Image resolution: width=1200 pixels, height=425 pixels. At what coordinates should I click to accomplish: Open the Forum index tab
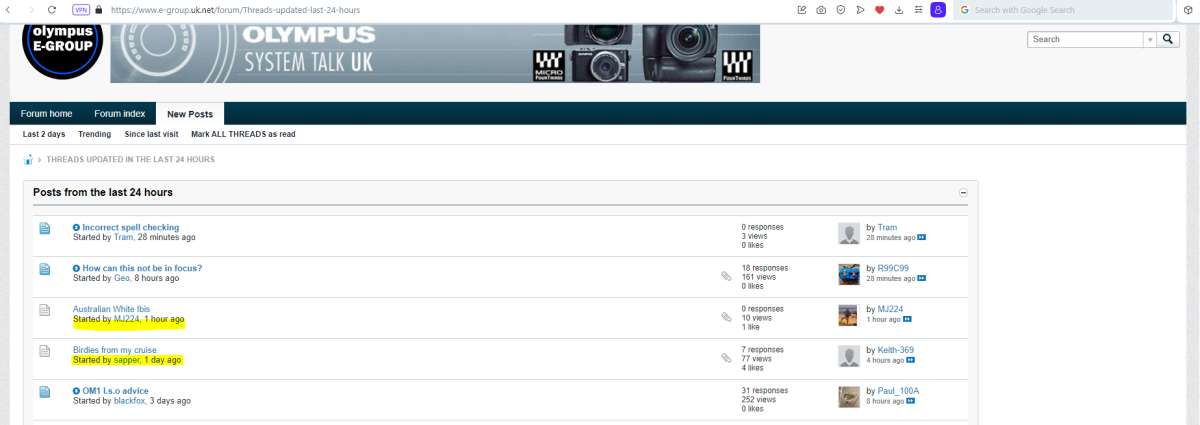pyautogui.click(x=120, y=114)
